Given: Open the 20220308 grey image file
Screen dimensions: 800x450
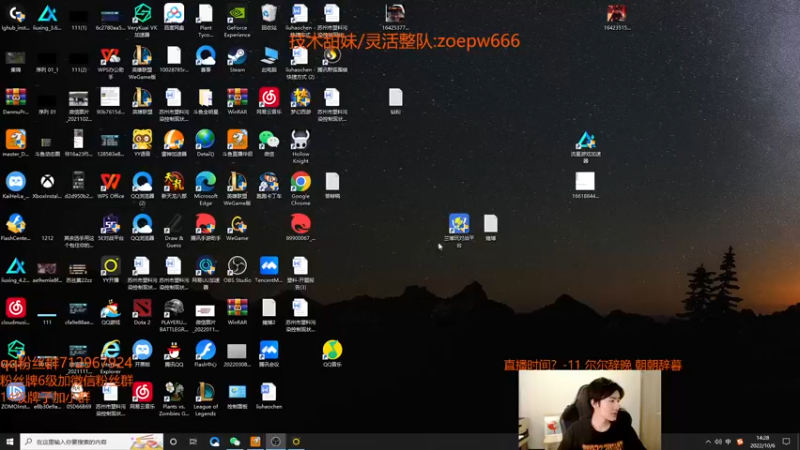Looking at the screenshot, I should click(x=237, y=354).
